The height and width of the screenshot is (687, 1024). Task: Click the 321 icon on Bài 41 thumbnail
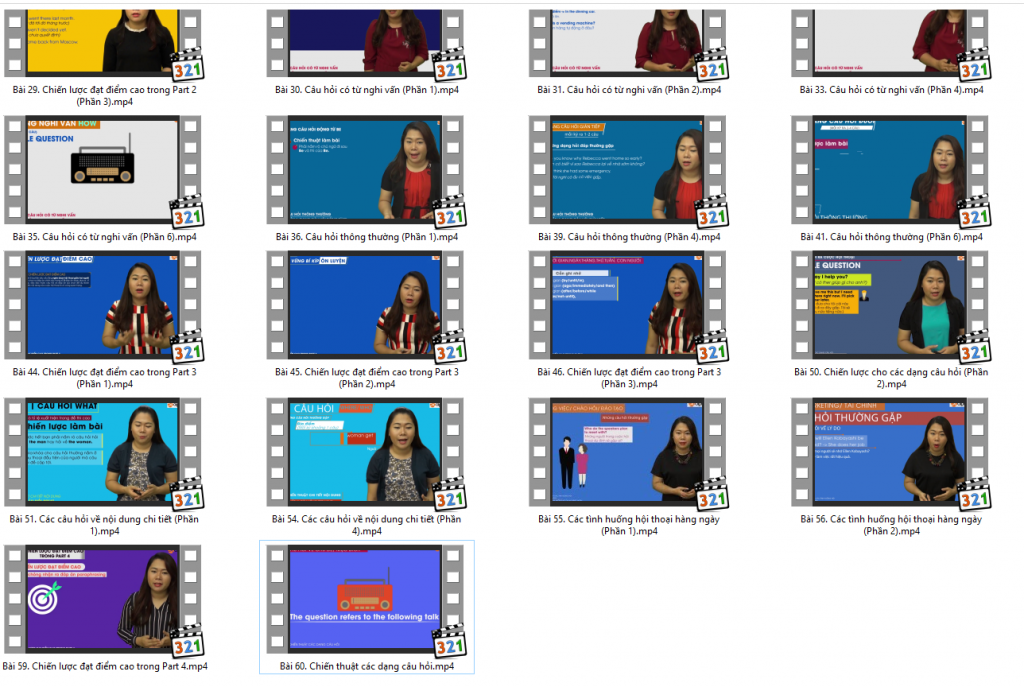pos(974,211)
